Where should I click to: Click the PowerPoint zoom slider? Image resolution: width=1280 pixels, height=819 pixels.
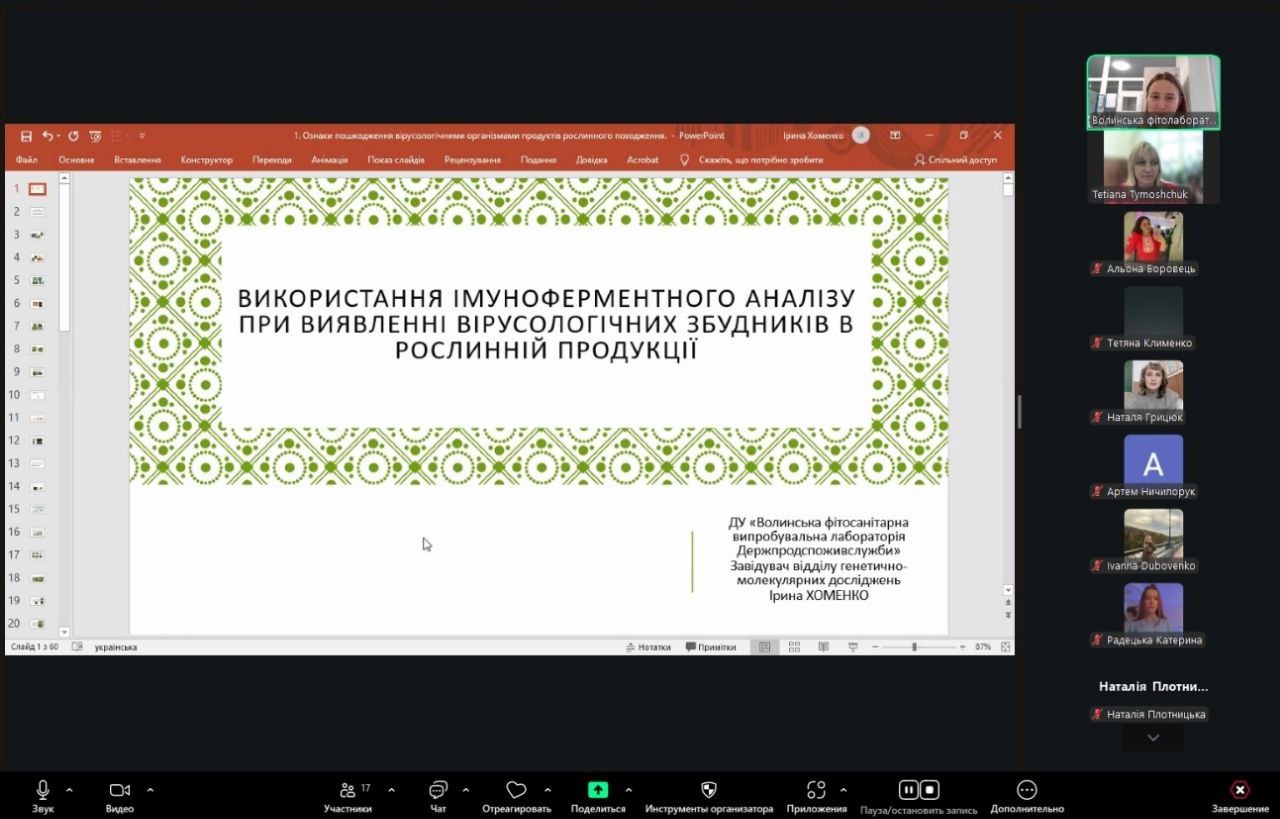point(914,647)
